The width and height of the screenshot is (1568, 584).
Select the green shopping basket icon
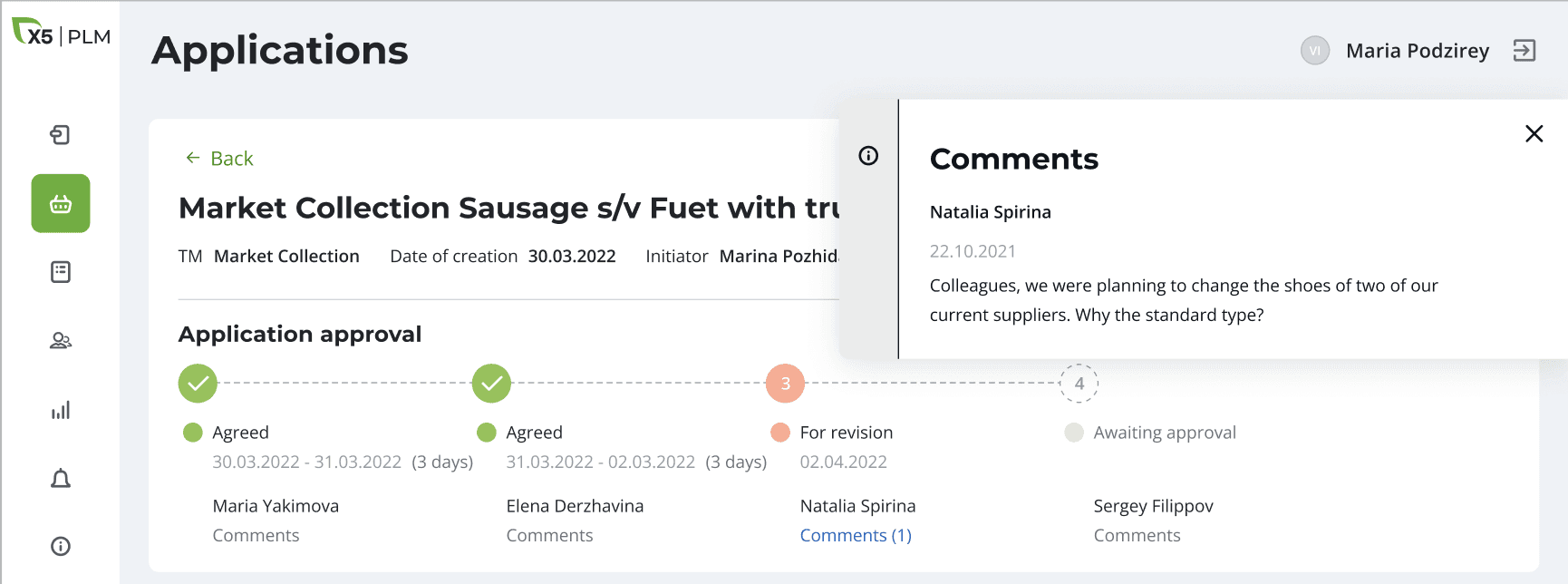(61, 204)
